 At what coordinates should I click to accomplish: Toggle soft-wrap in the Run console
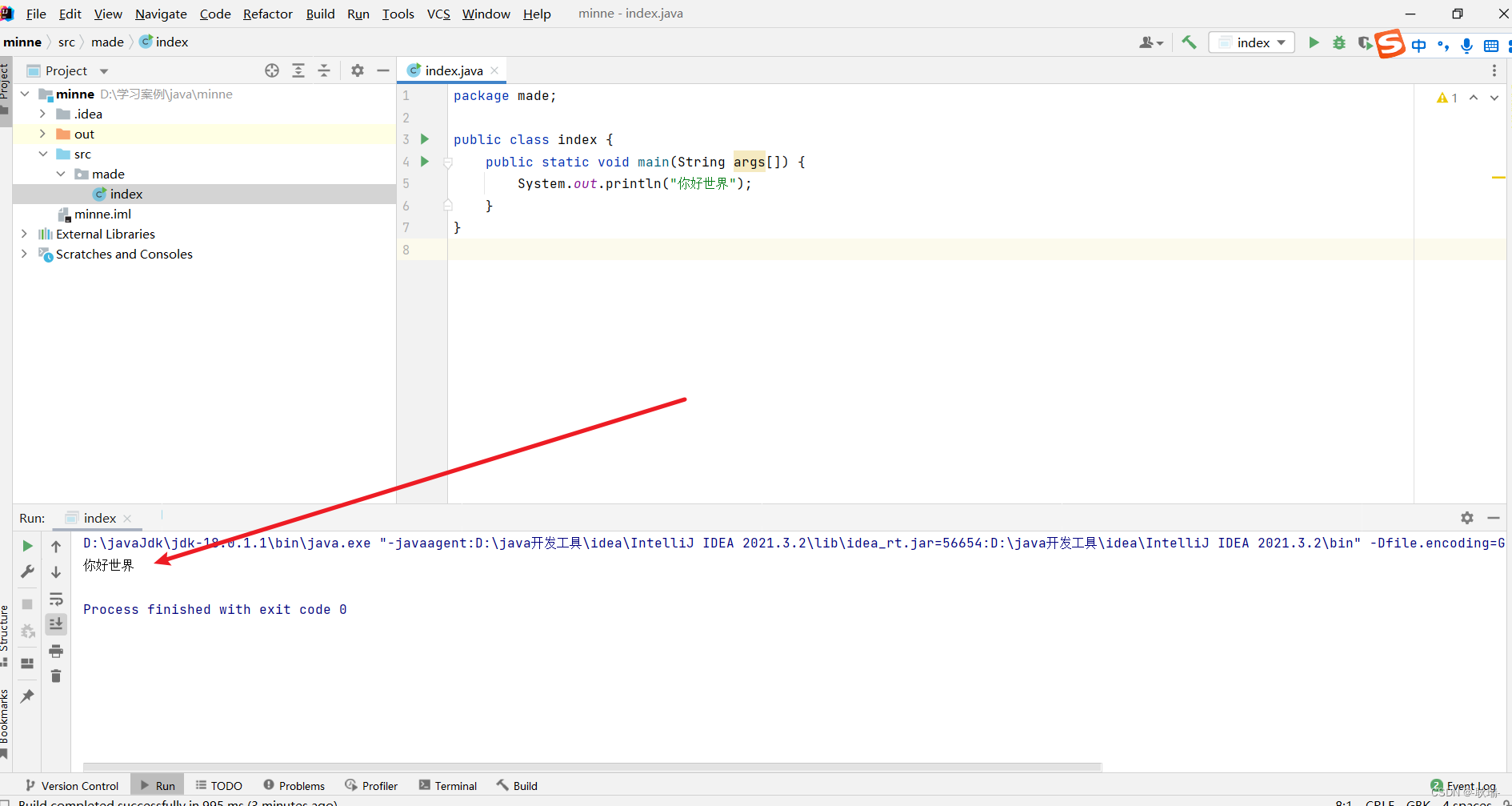click(56, 599)
